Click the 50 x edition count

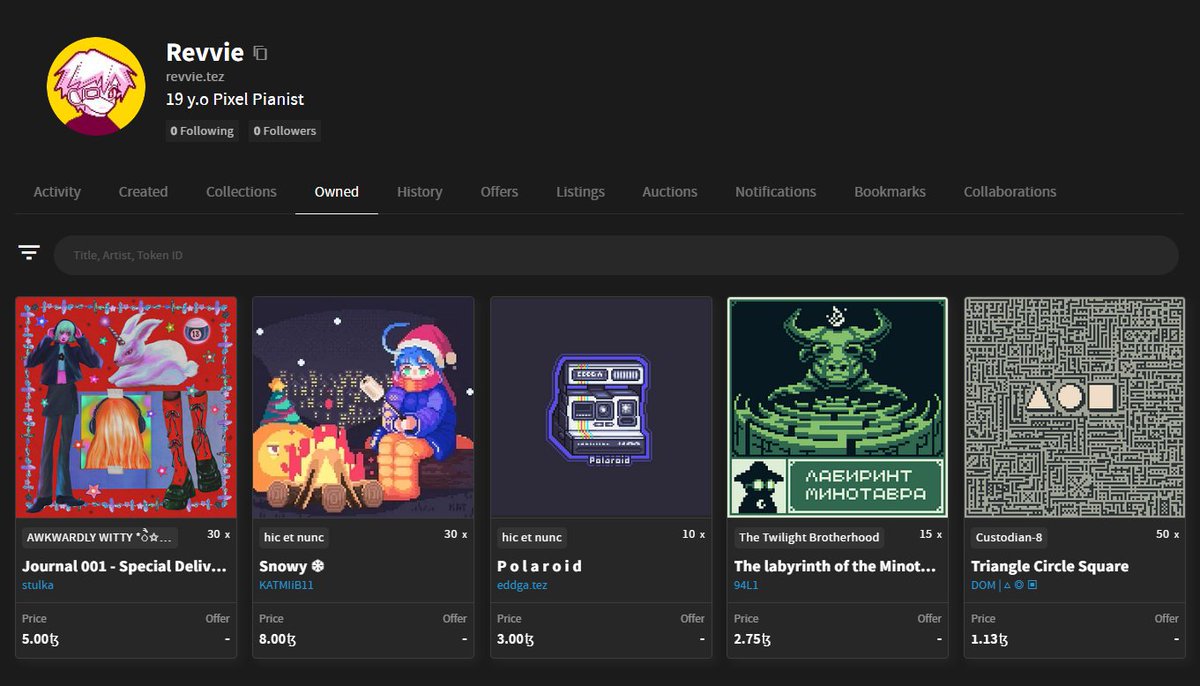point(1168,535)
